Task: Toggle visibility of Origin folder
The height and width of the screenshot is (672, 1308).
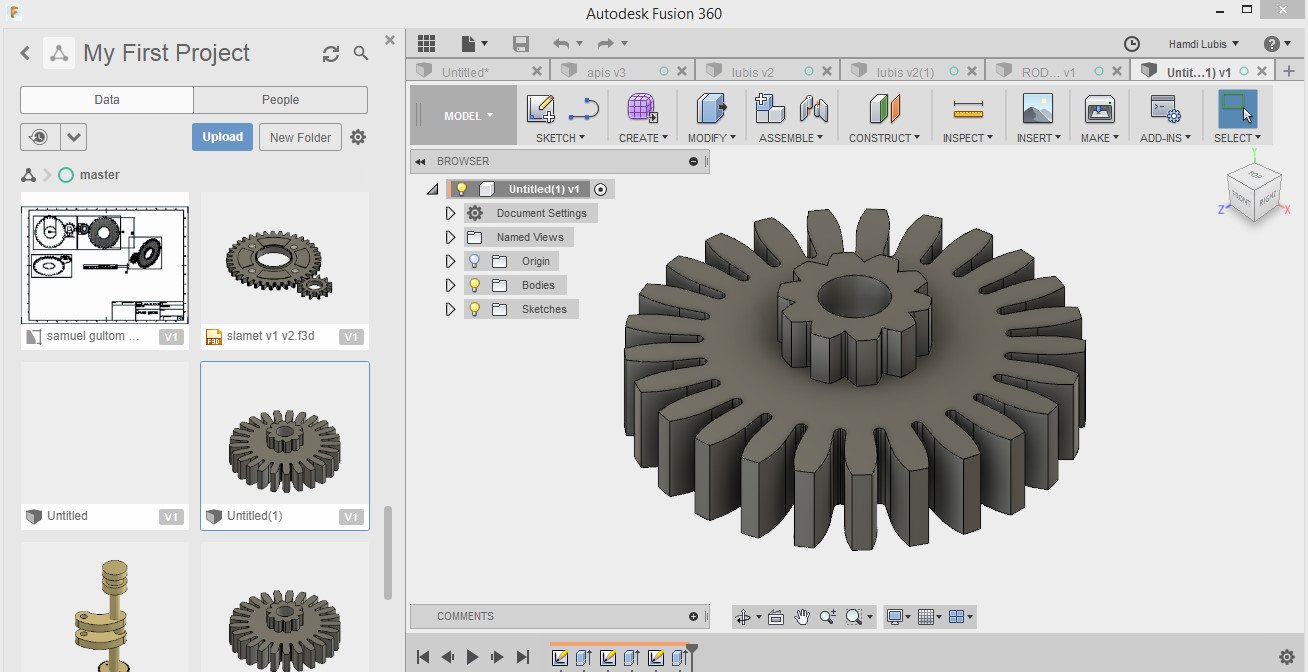Action: [474, 261]
